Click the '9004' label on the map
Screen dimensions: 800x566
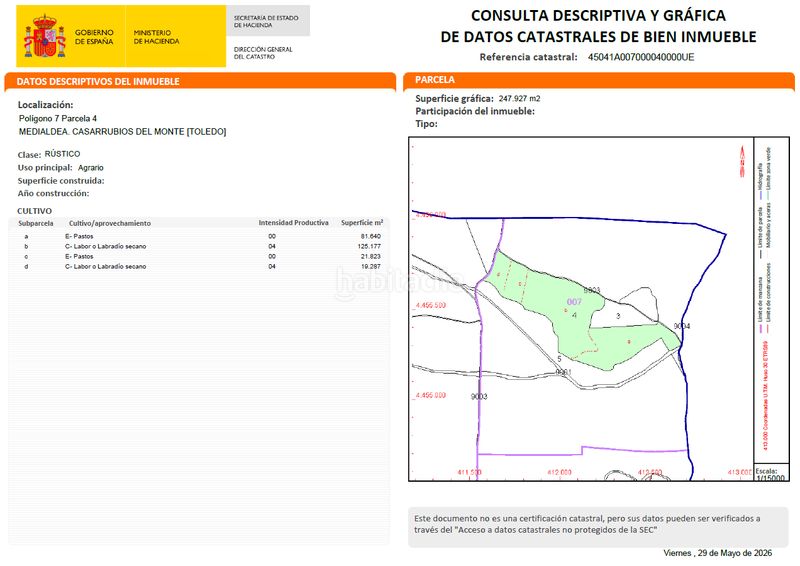tap(682, 326)
